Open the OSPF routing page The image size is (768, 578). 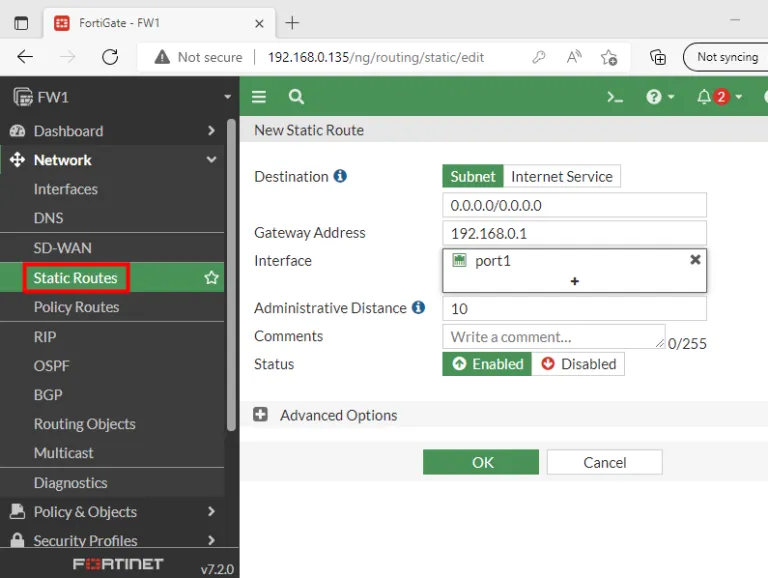[51, 366]
